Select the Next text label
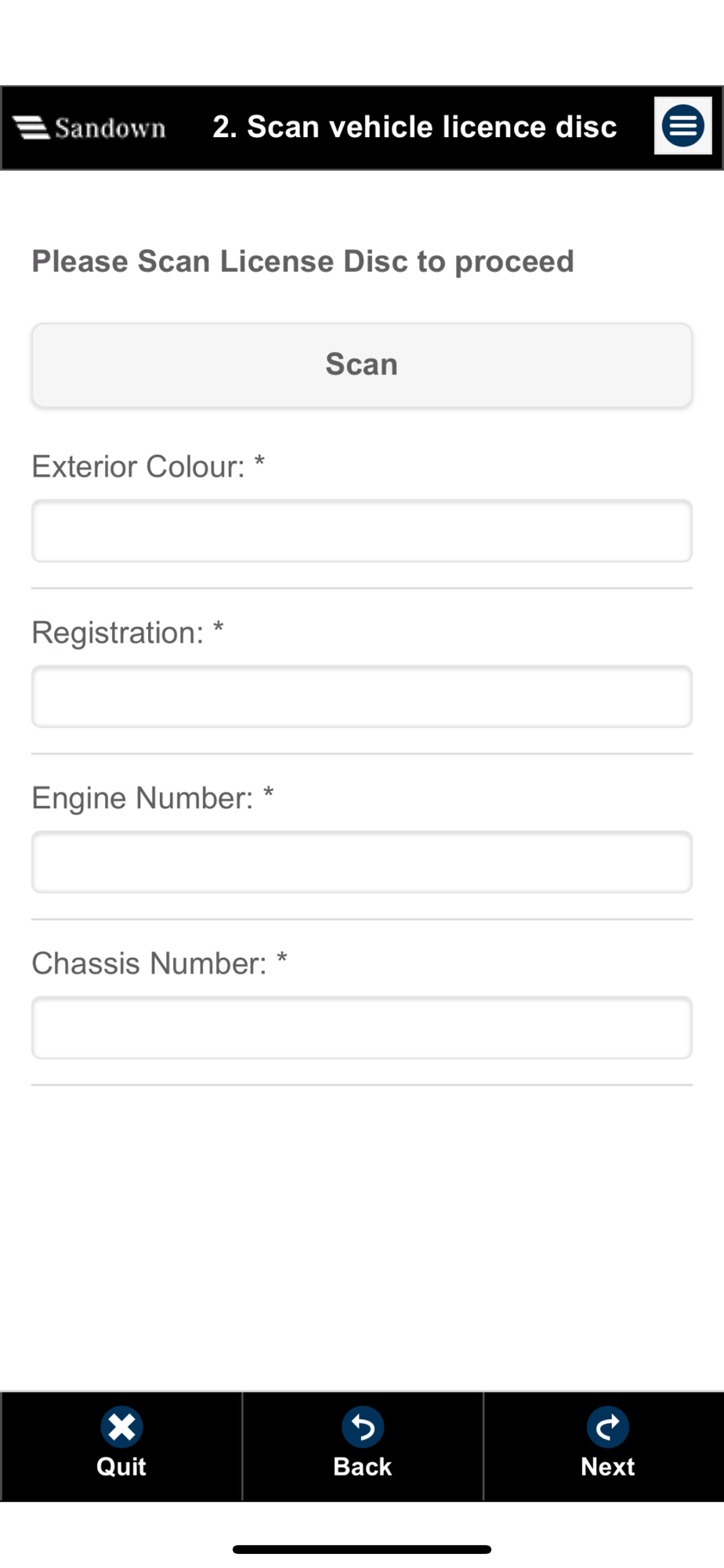Viewport: 724px width, 1568px height. (x=608, y=1467)
